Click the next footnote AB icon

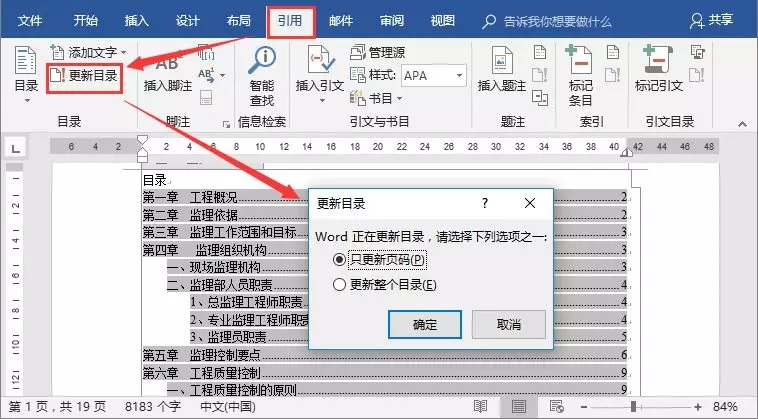click(x=206, y=74)
